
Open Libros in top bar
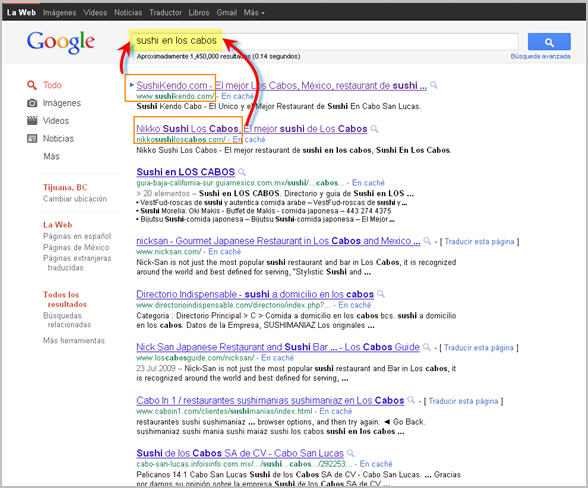click(x=199, y=12)
